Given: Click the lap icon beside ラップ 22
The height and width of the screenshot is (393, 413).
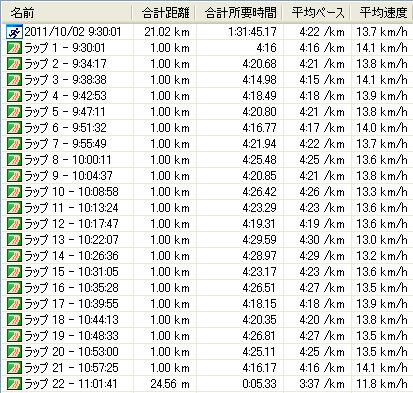Looking at the screenshot, I should 14,384.
